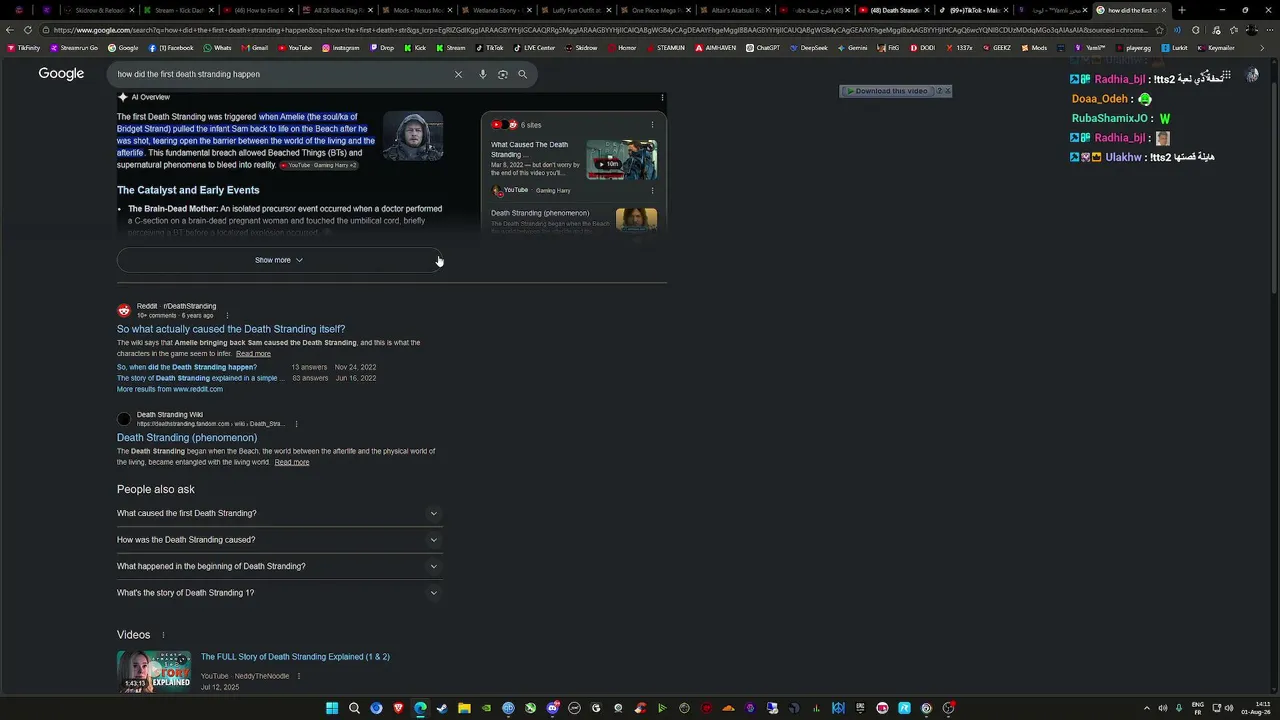The width and height of the screenshot is (1280, 720).
Task: Switch to the 'Mods - Nexus Mods' tab
Action: pos(415,10)
